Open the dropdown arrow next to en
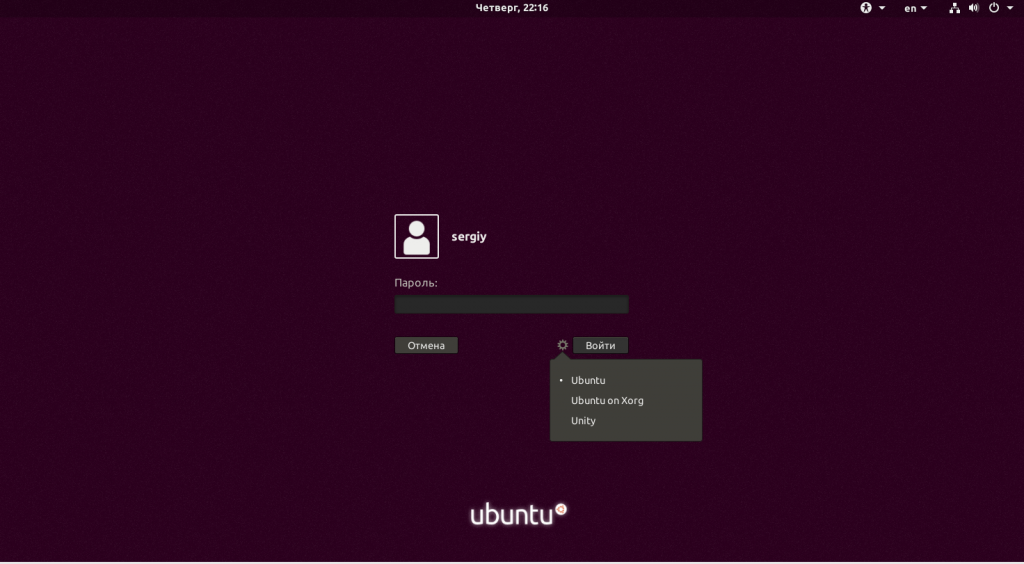This screenshot has height=564, width=1024. tap(924, 8)
